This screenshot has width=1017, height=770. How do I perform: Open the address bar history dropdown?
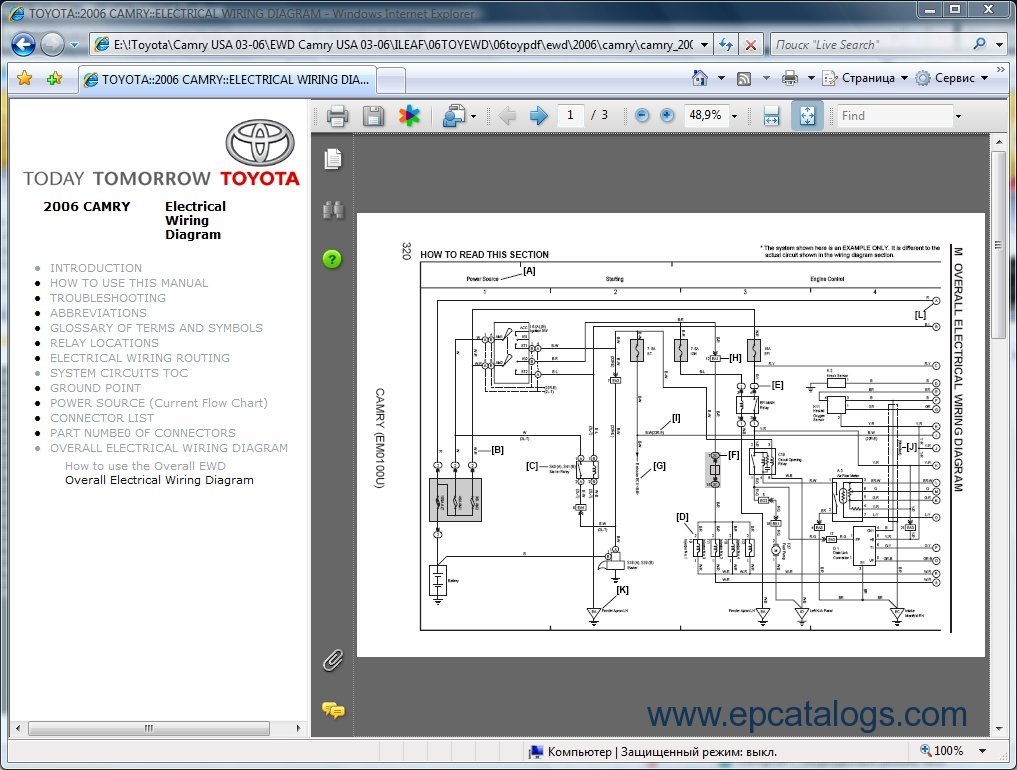pyautogui.click(x=704, y=45)
